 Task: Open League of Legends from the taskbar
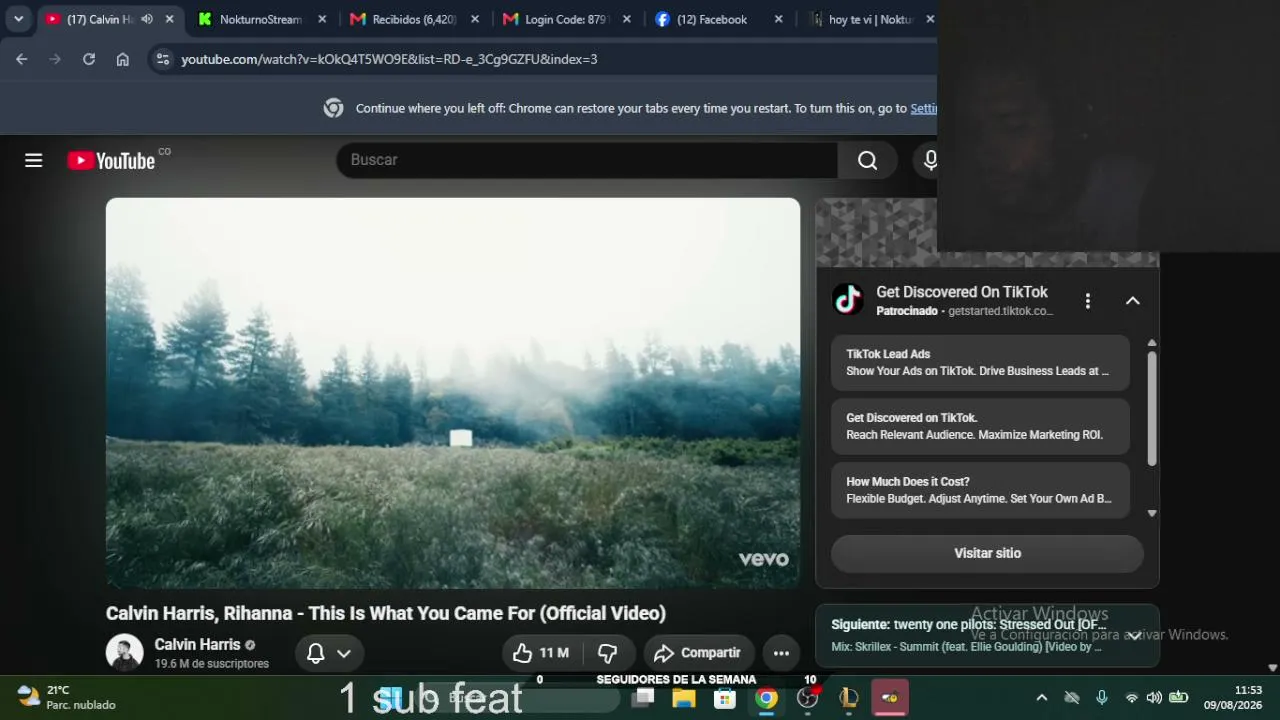click(x=849, y=698)
